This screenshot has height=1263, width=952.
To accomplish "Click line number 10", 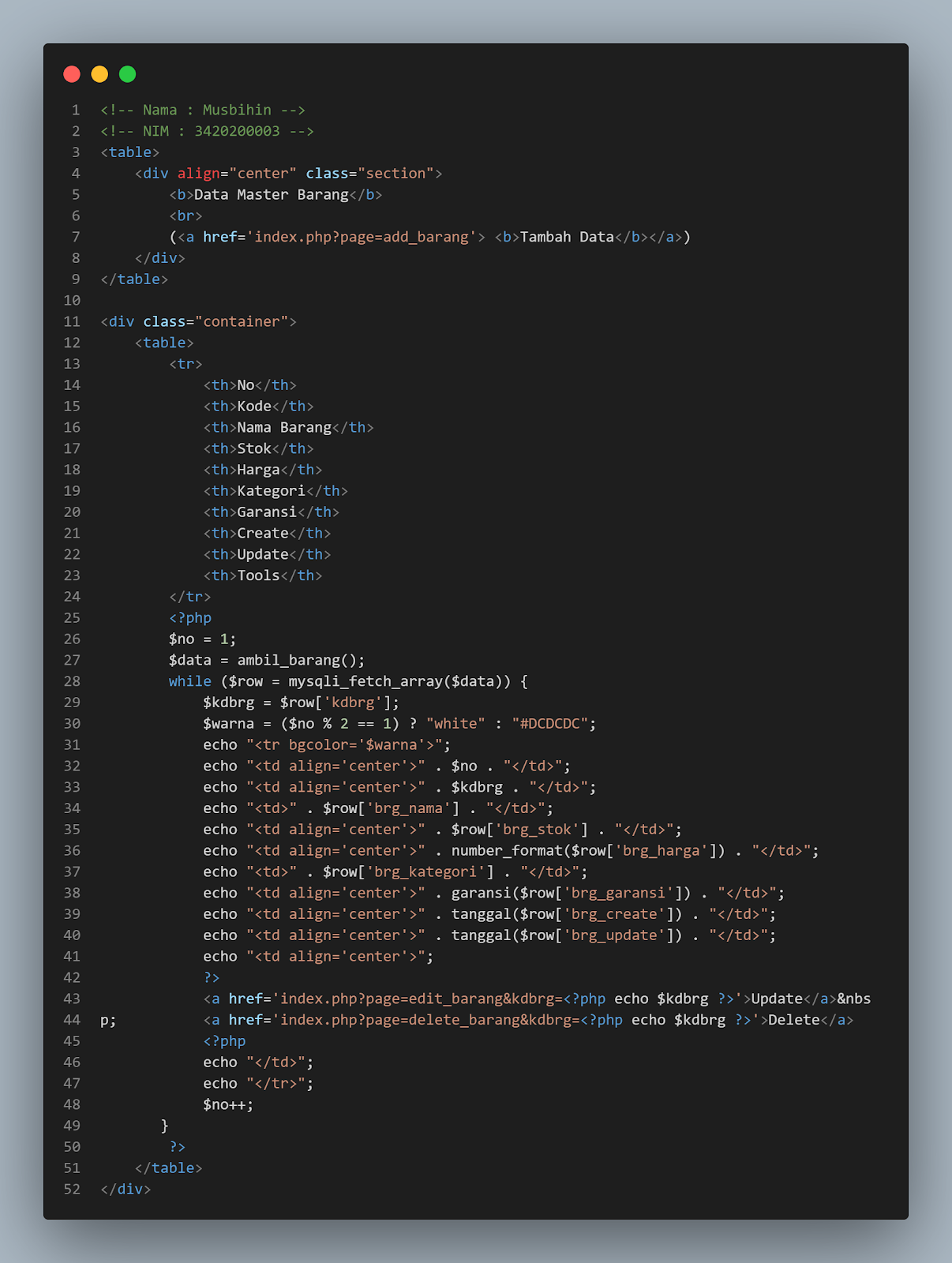I will click(x=72, y=300).
